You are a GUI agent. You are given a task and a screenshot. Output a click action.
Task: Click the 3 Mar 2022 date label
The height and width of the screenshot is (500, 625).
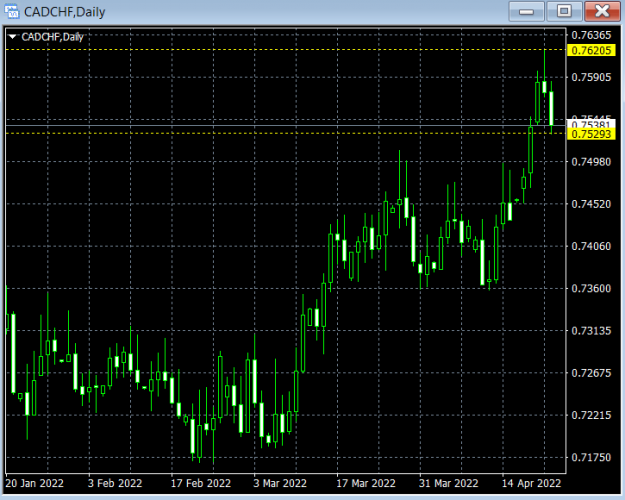(x=280, y=483)
